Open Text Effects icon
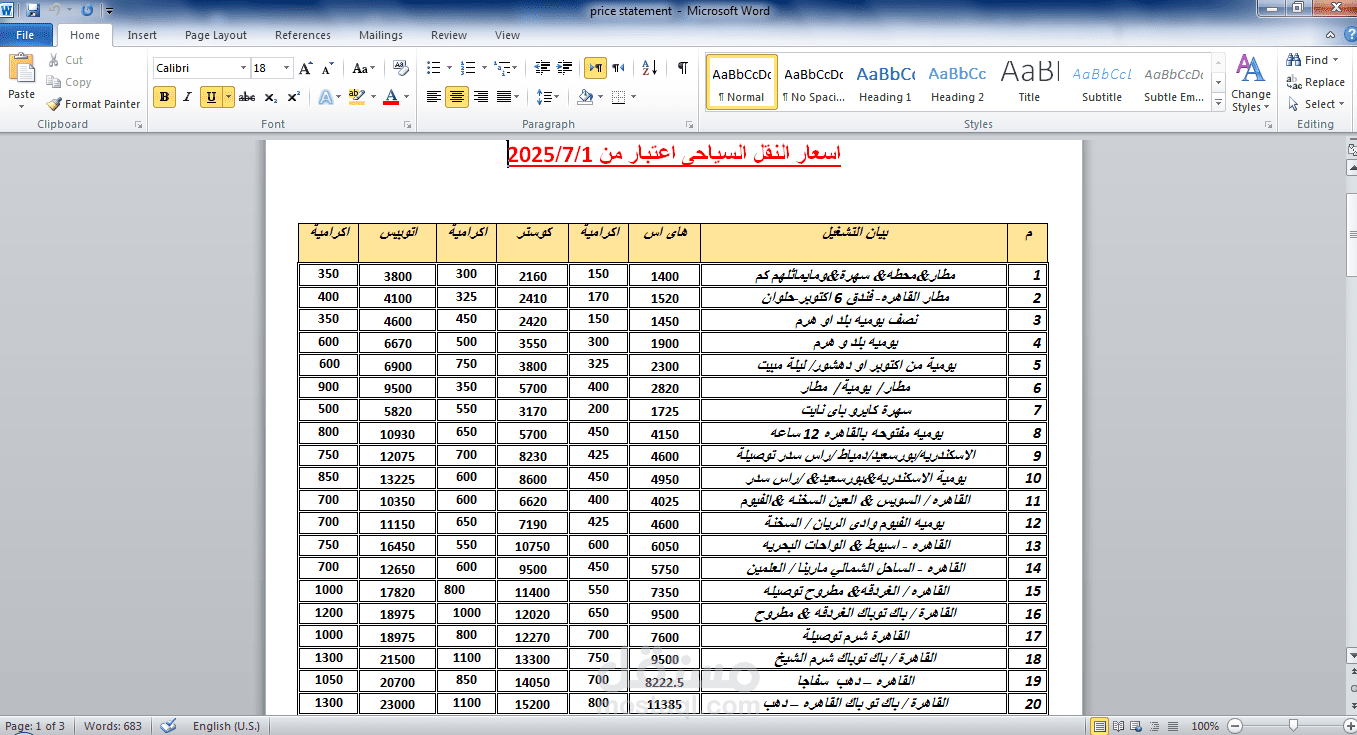Viewport: 1357px width, 735px height. (x=325, y=97)
